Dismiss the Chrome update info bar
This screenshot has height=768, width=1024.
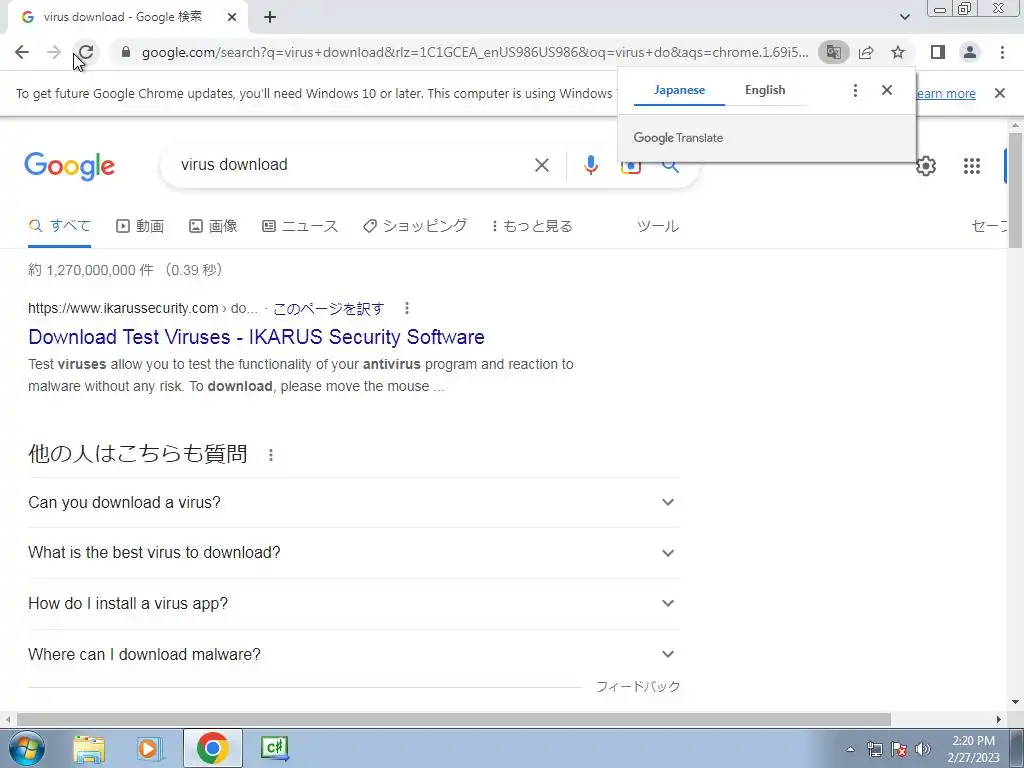coord(1000,93)
